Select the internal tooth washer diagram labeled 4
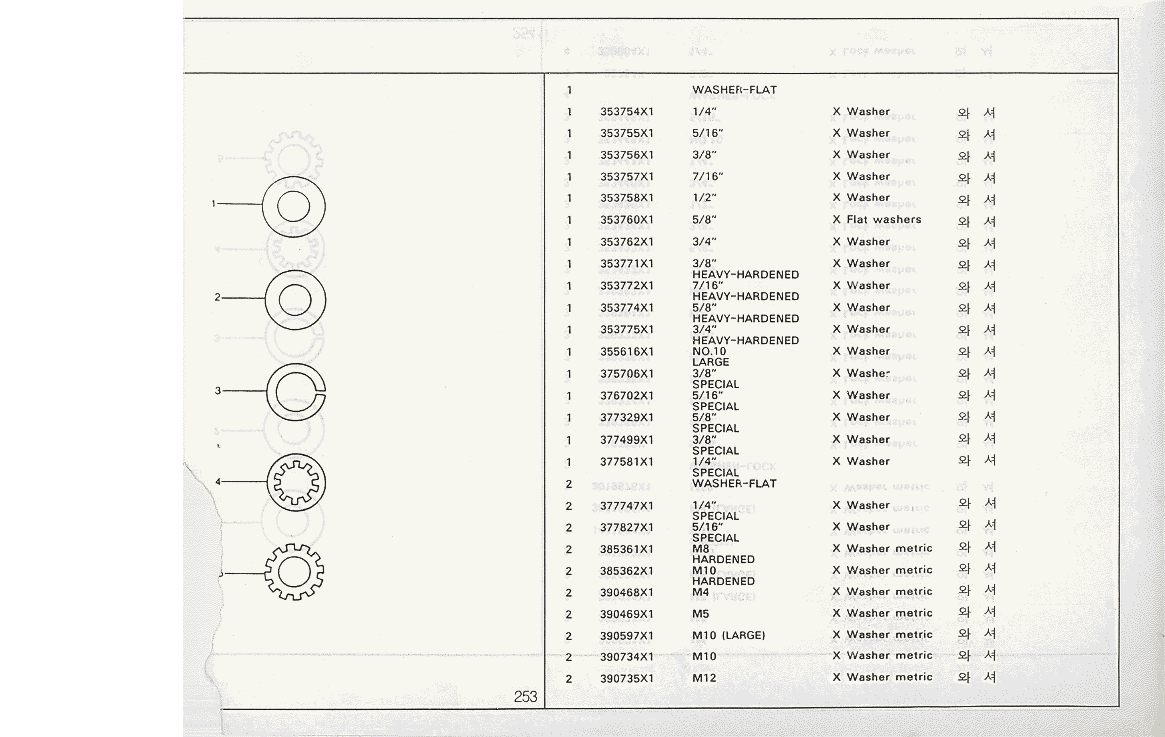1165x737 pixels. [295, 483]
